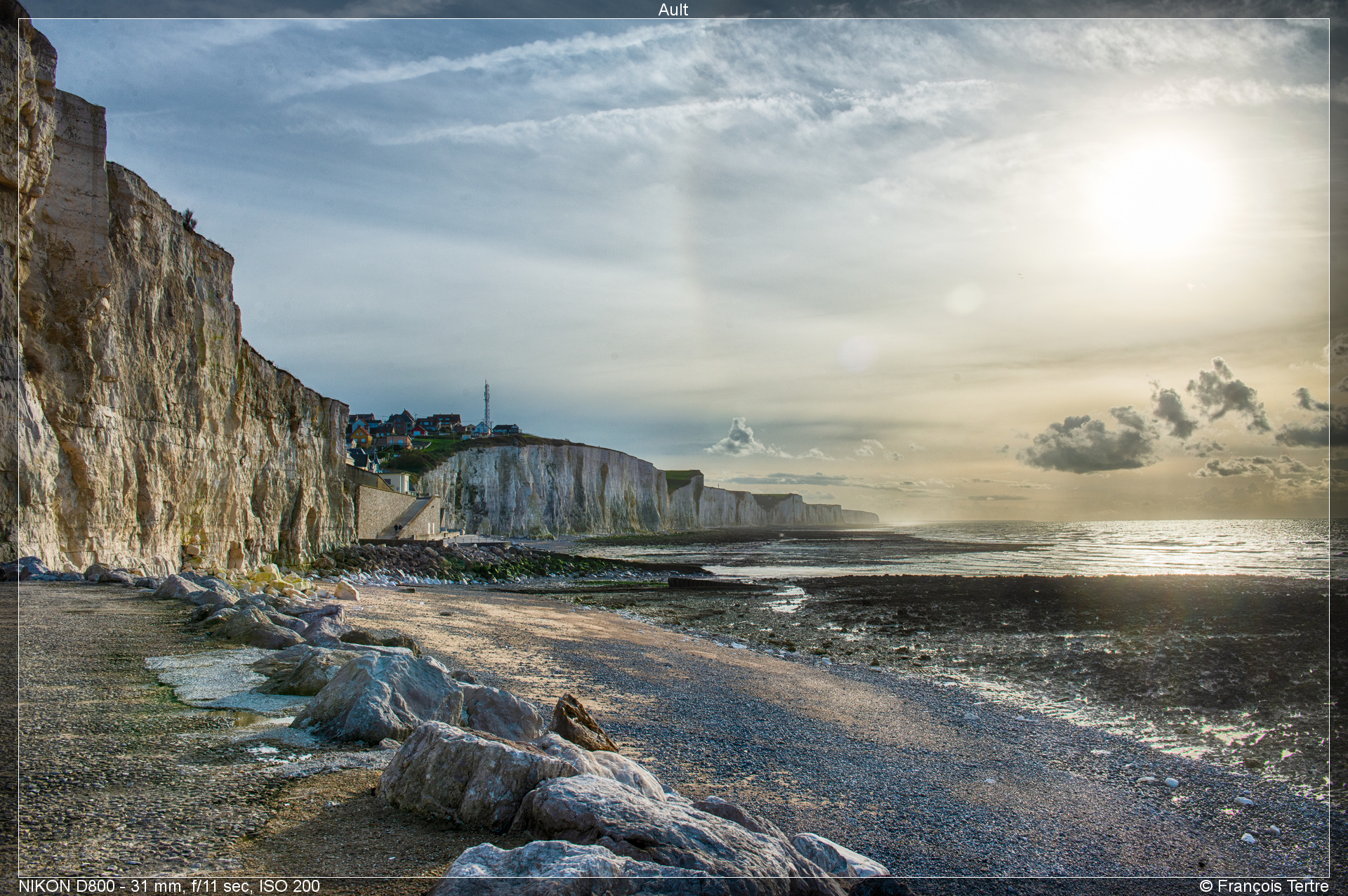Click the '© François Tertre' copyright text
This screenshot has height=896, width=1348.
click(1264, 886)
